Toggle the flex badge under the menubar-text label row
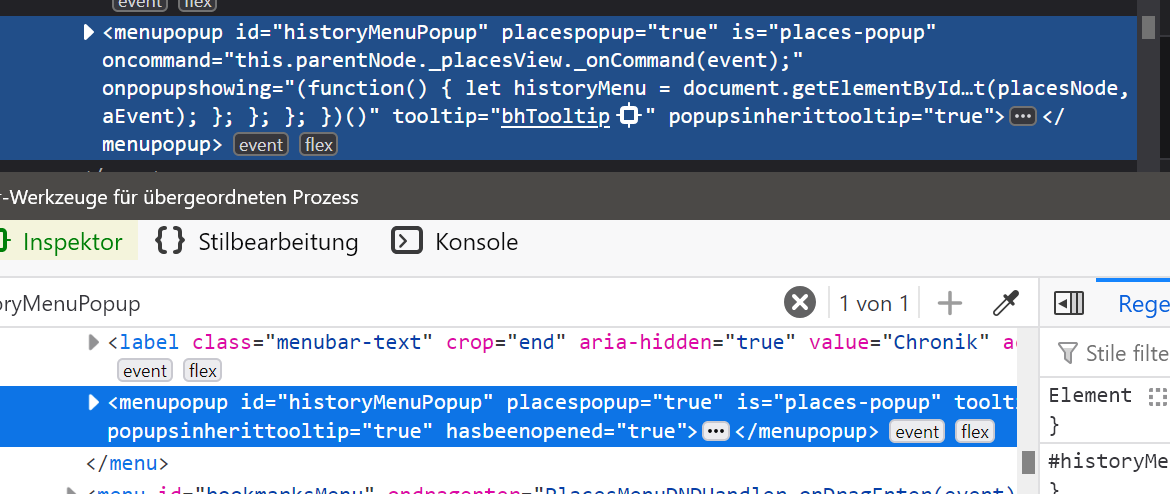This screenshot has width=1170, height=494. (203, 371)
